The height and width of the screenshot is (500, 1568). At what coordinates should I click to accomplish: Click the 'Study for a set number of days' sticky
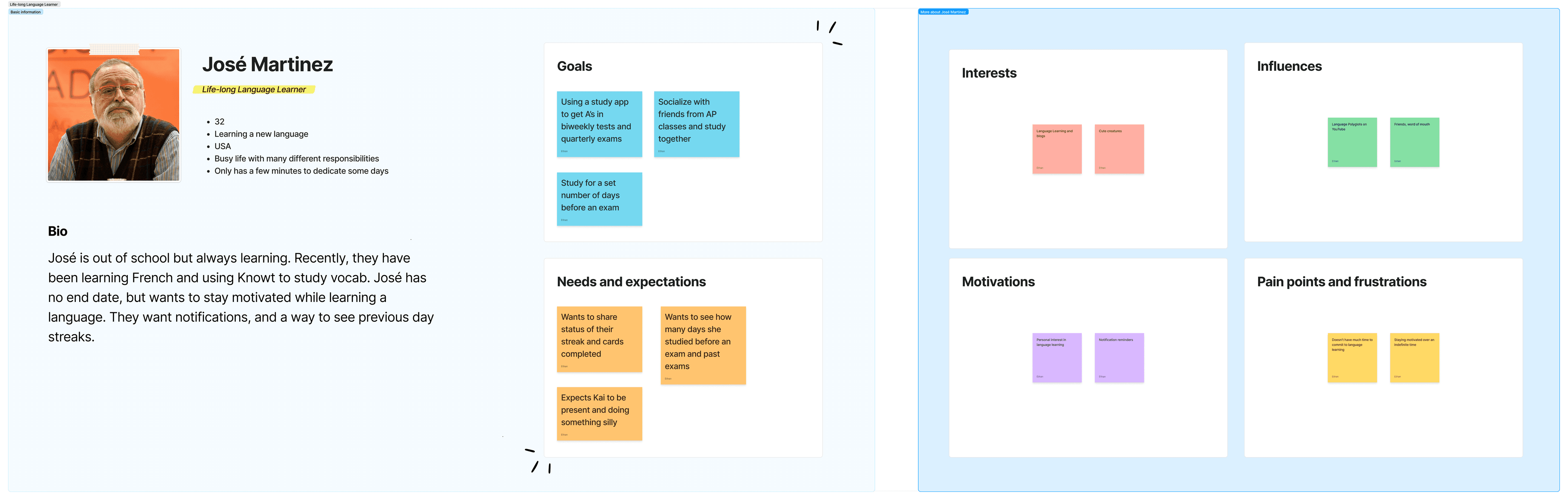tap(599, 199)
